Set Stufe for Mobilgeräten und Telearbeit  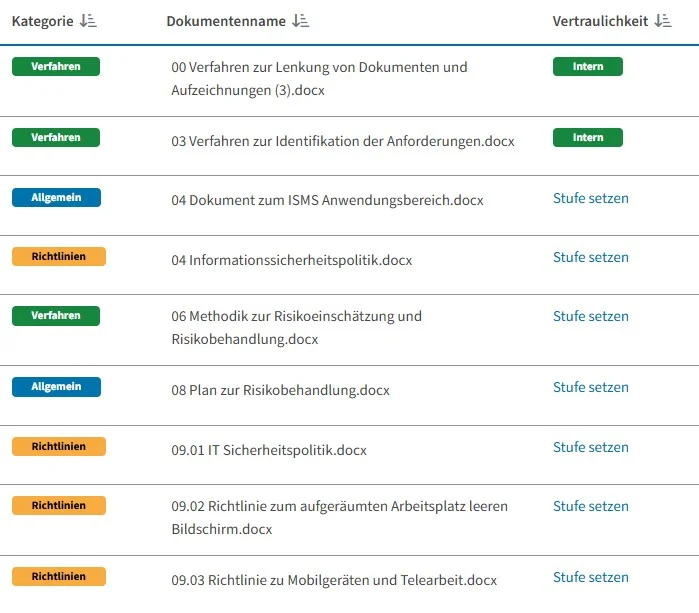click(x=590, y=577)
